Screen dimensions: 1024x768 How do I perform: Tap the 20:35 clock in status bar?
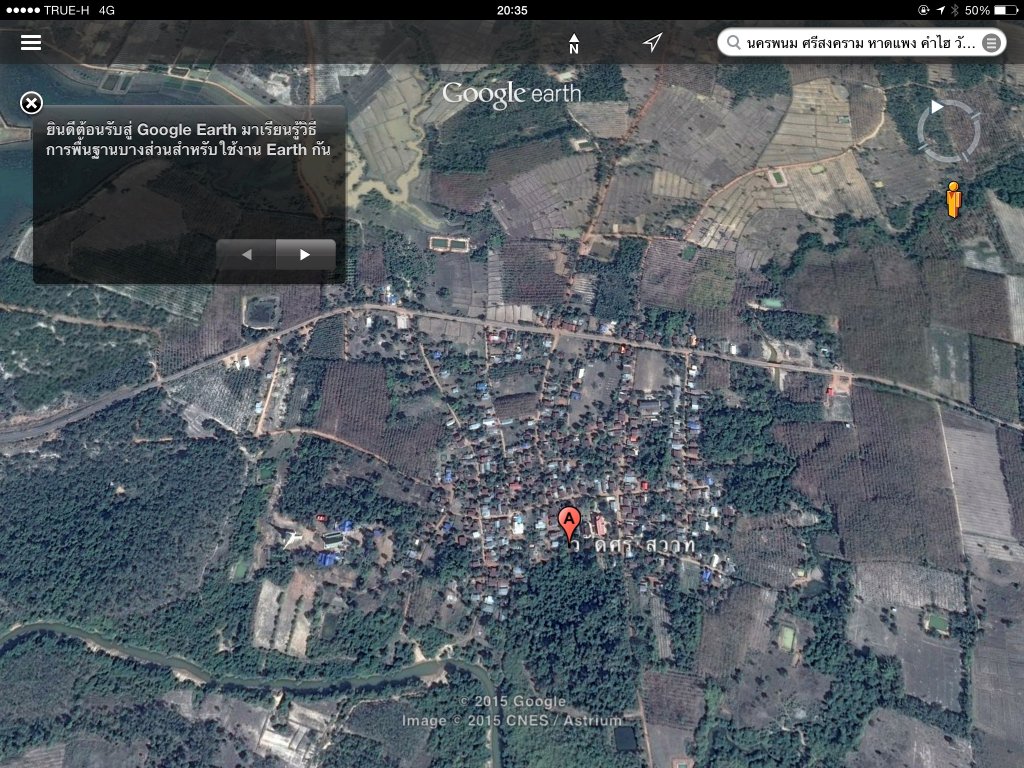[x=511, y=10]
